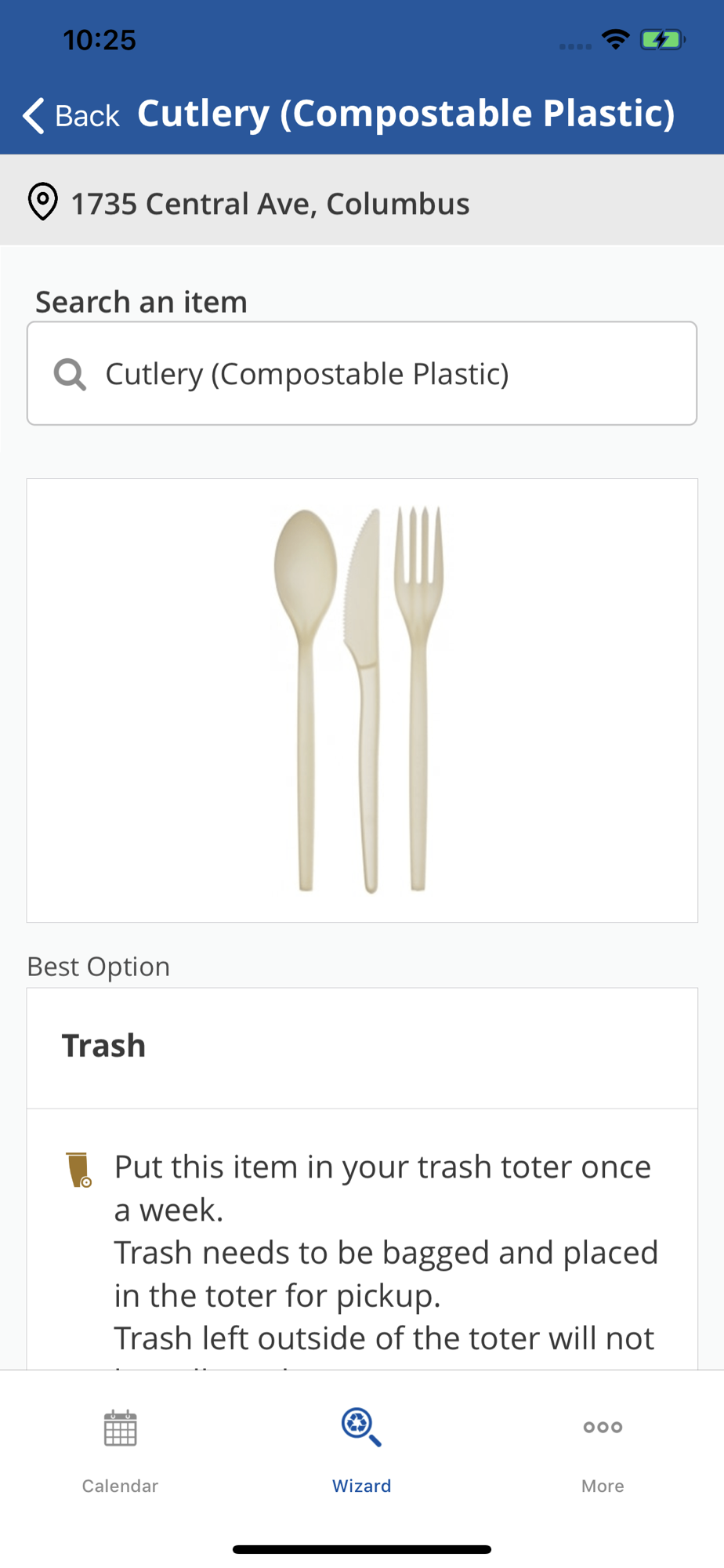
Task: Focus the Cutlery item search field
Action: coord(376,374)
